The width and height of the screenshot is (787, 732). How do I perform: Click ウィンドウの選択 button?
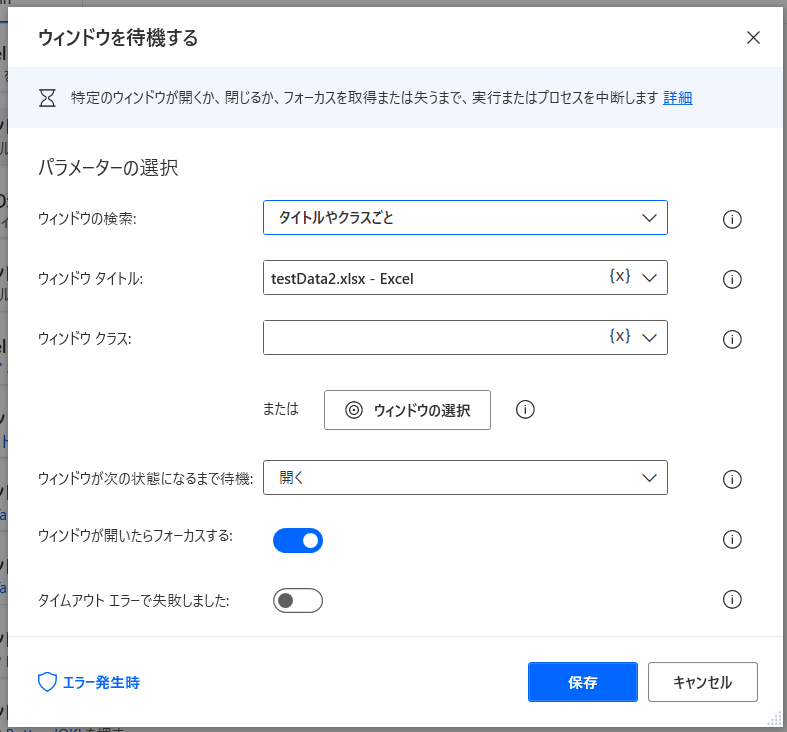tap(407, 410)
